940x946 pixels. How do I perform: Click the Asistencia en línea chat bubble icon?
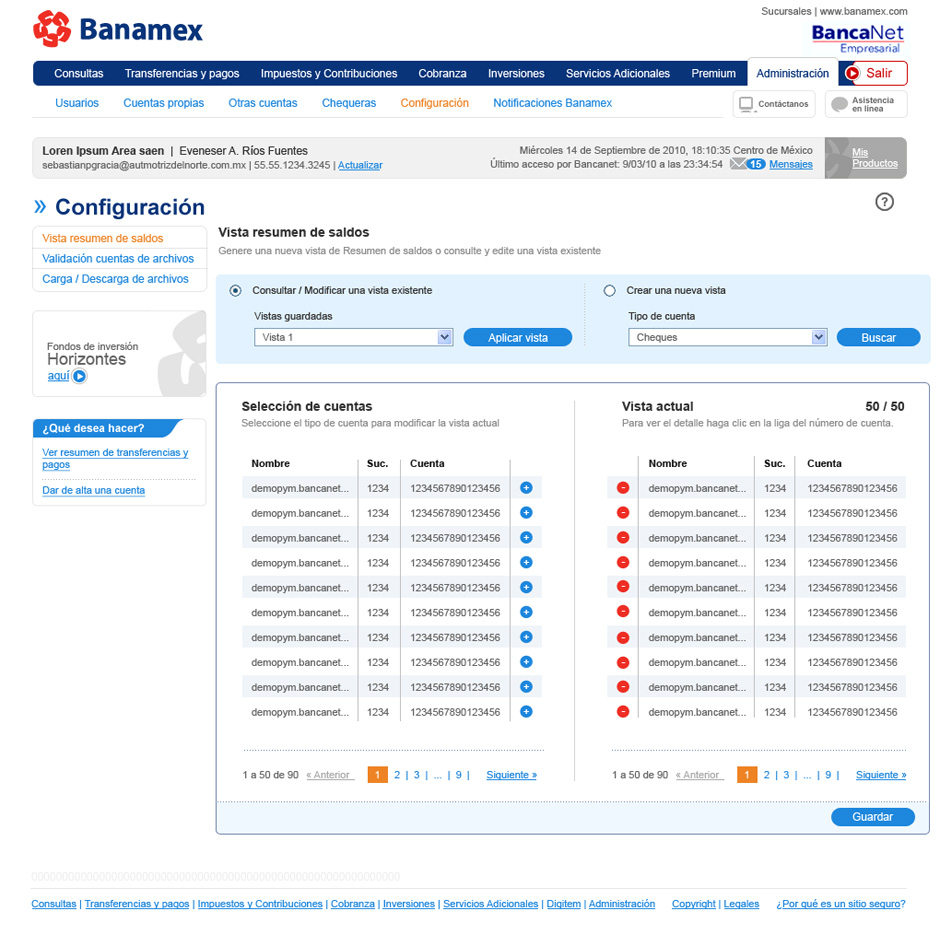tap(839, 104)
